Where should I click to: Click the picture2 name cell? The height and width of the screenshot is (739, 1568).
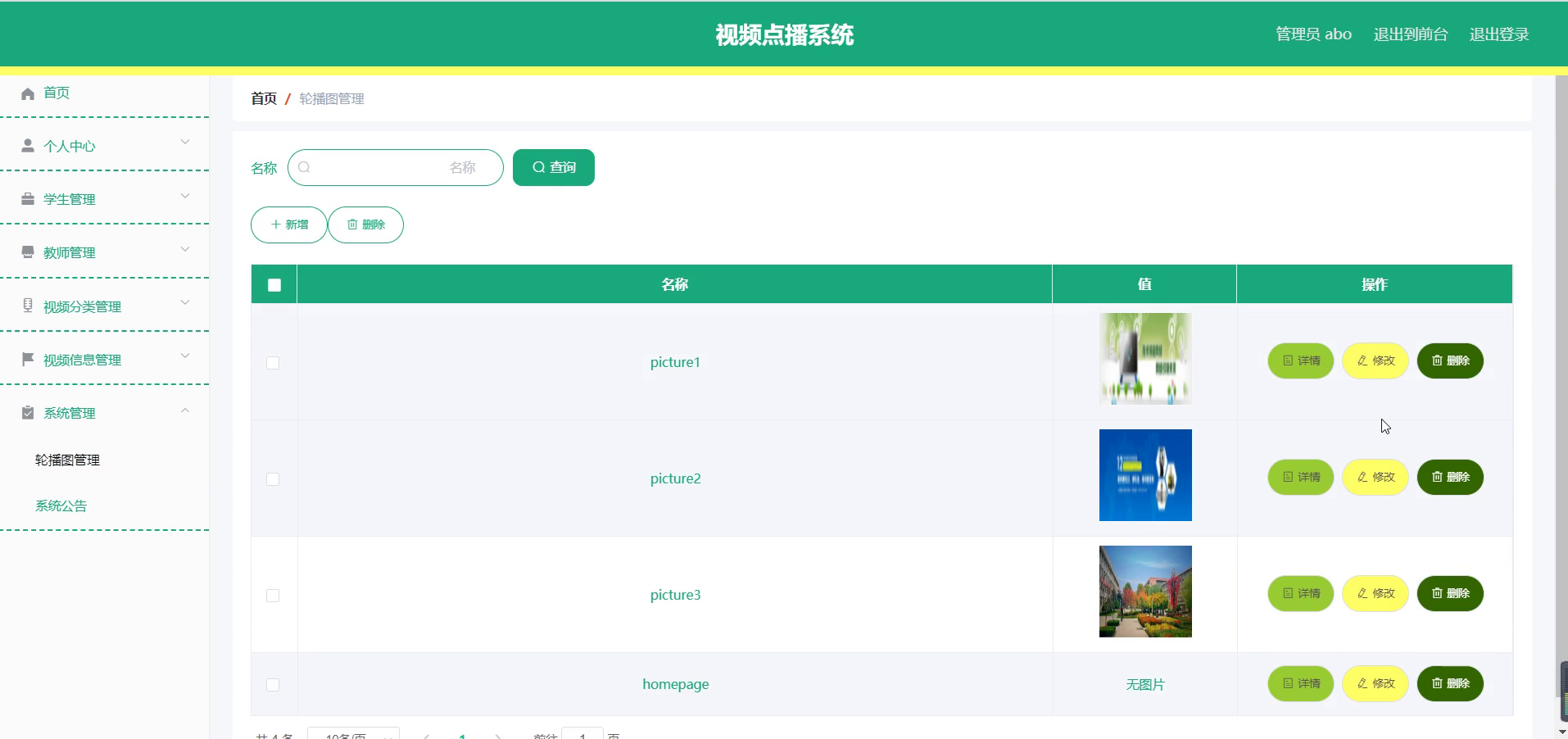[675, 478]
